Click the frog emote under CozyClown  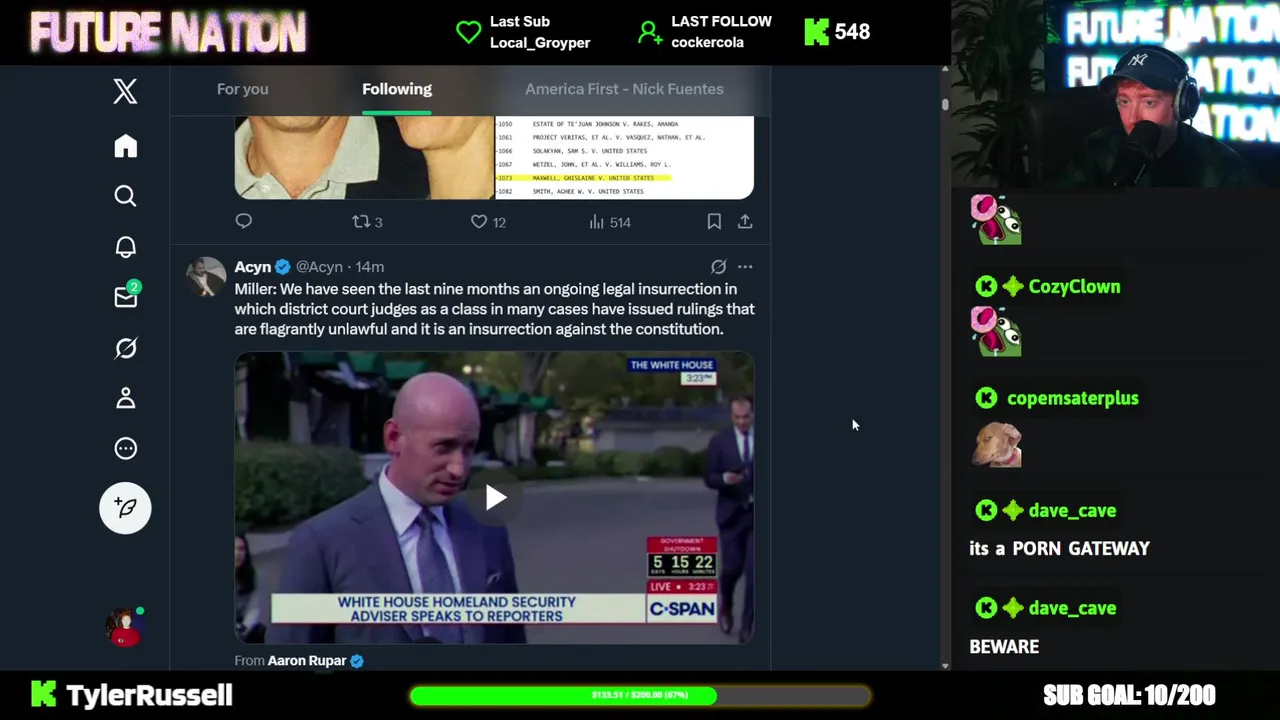click(996, 332)
